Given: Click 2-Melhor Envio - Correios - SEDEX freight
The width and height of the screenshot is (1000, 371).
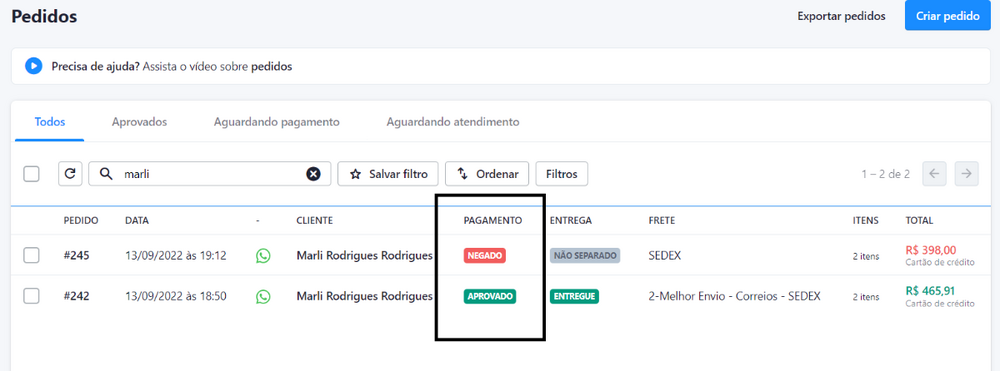Looking at the screenshot, I should (x=734, y=296).
